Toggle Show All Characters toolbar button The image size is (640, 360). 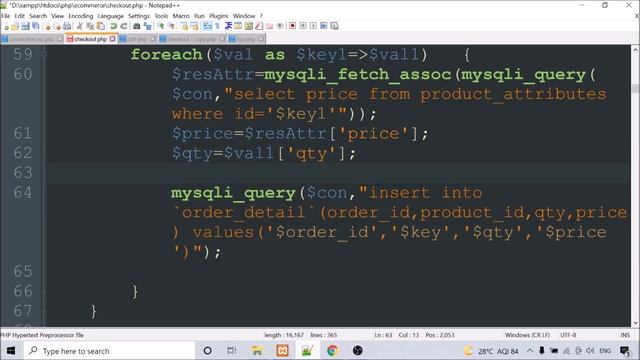coord(217,26)
